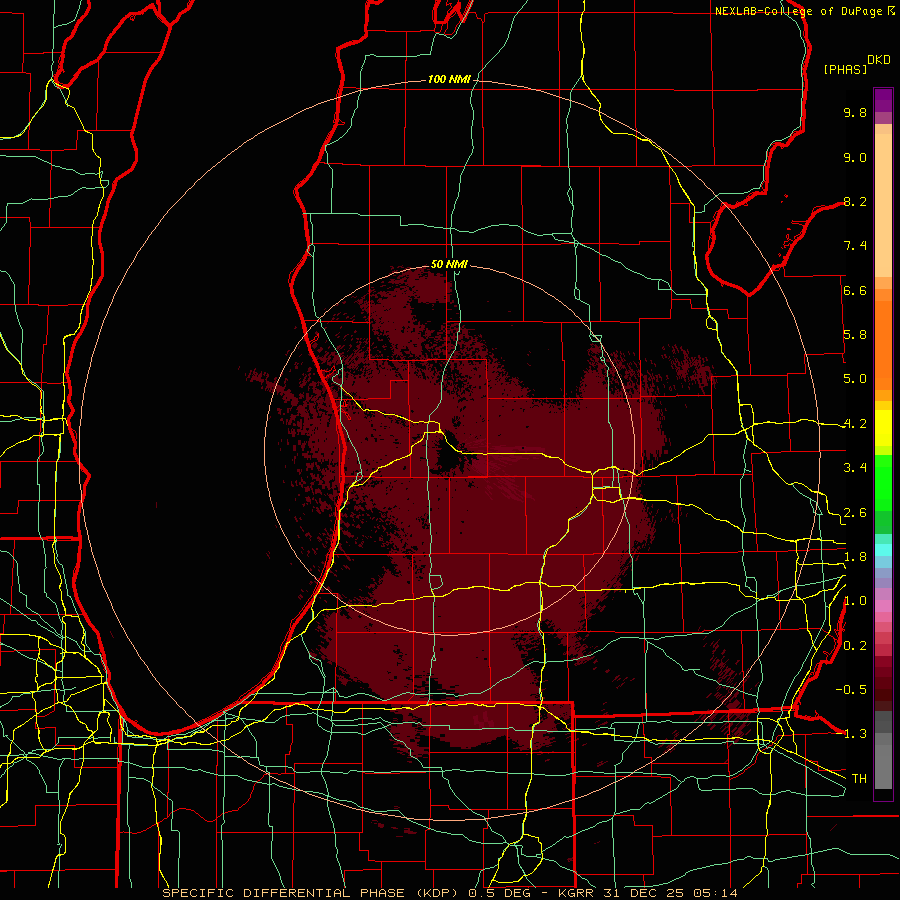Image resolution: width=900 pixels, height=900 pixels.
Task: Click the 6.6 legend value
Action: [855, 291]
